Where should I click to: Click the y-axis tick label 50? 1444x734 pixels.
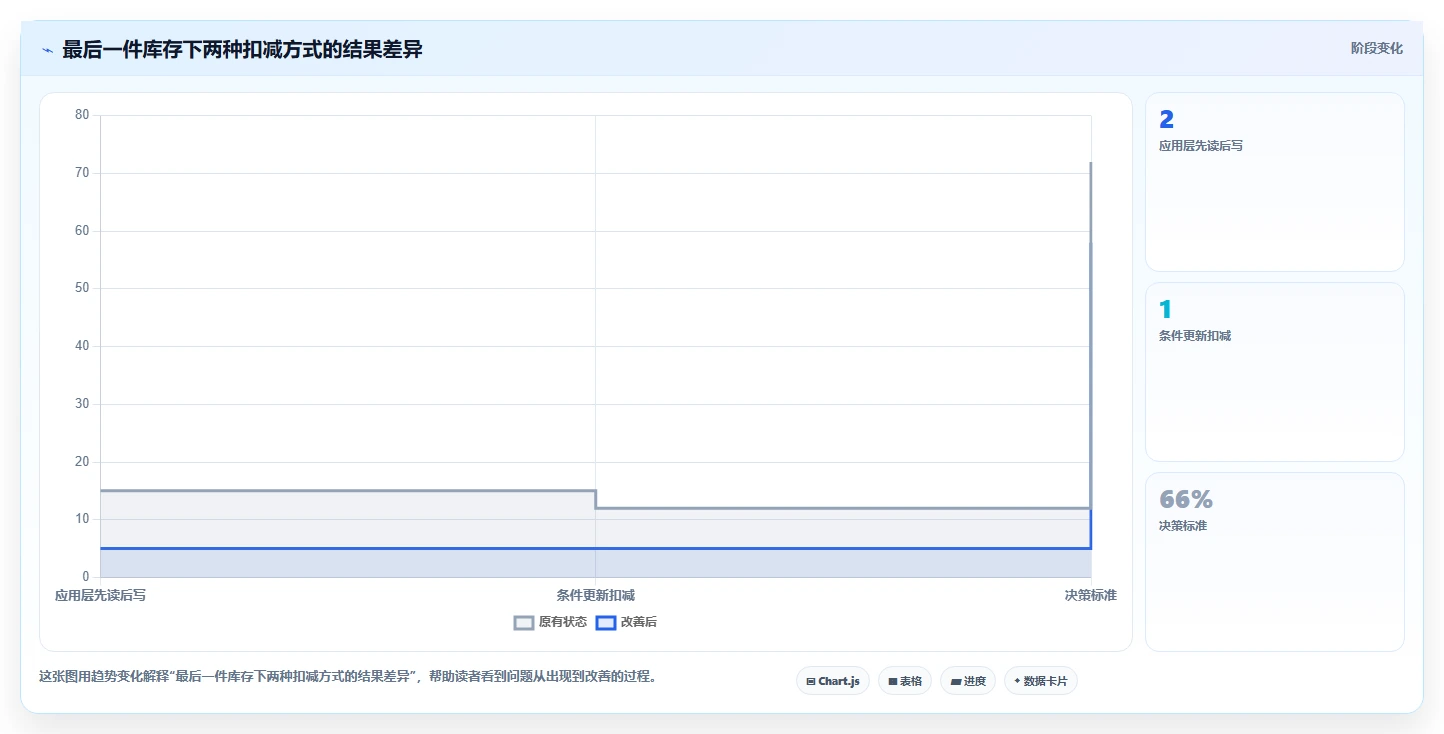tap(82, 288)
